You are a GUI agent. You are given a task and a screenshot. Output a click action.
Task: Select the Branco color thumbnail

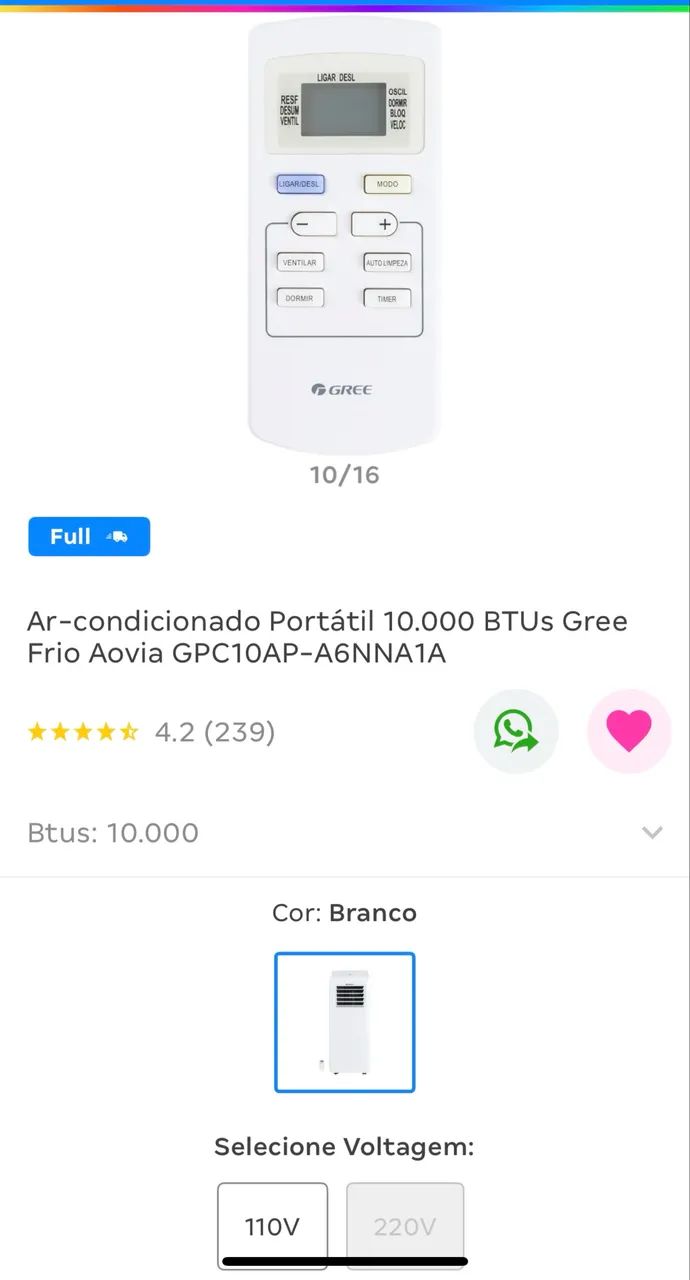click(x=345, y=1022)
